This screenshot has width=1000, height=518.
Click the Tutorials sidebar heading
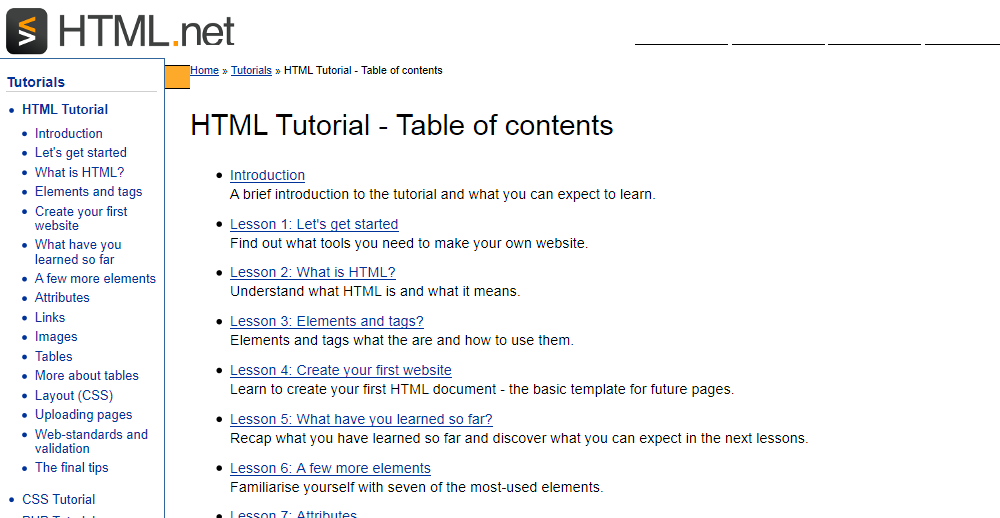[x=36, y=82]
